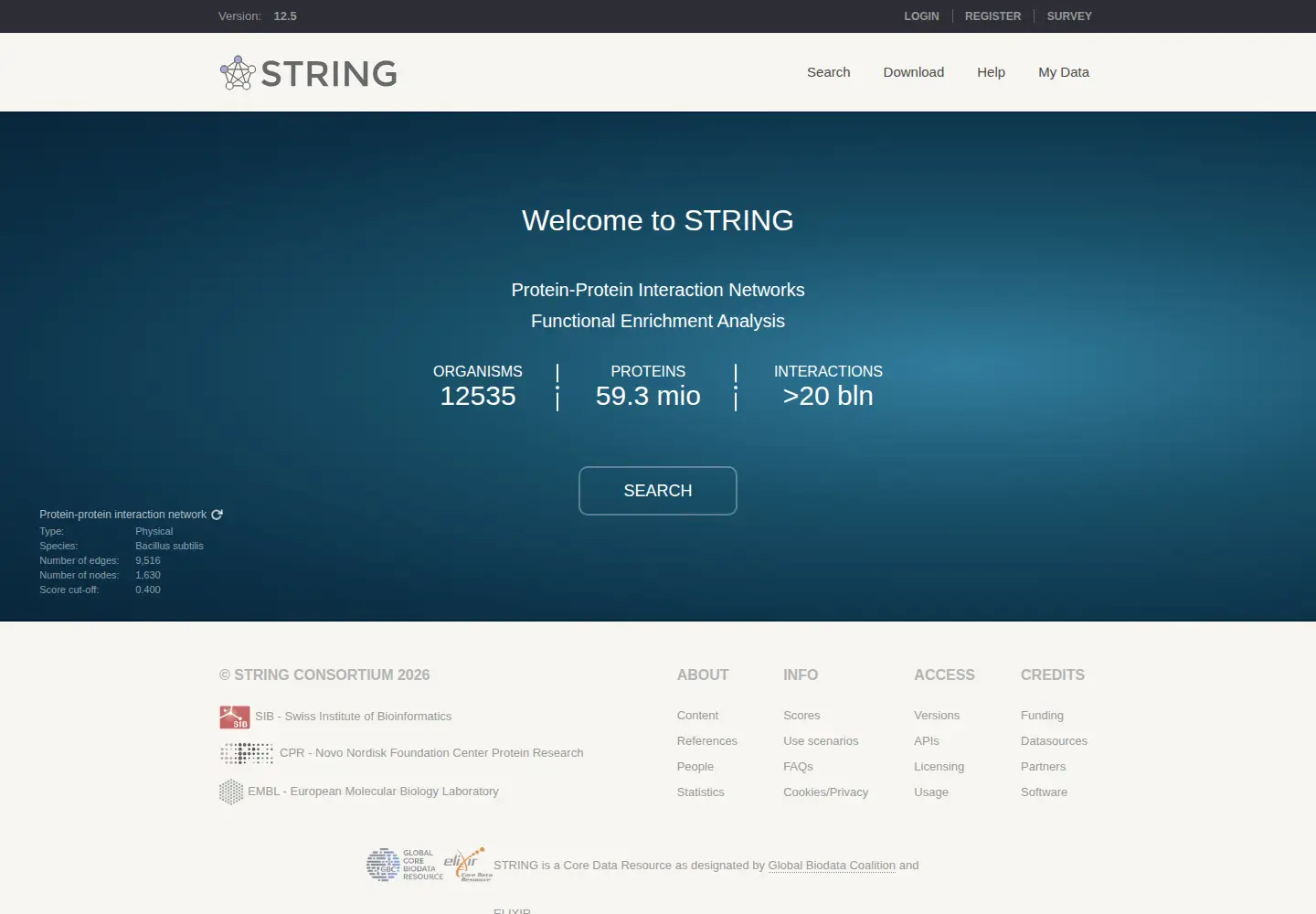This screenshot has height=914, width=1316.
Task: Click the Global Core Biodata Resource logo
Action: coord(405,865)
